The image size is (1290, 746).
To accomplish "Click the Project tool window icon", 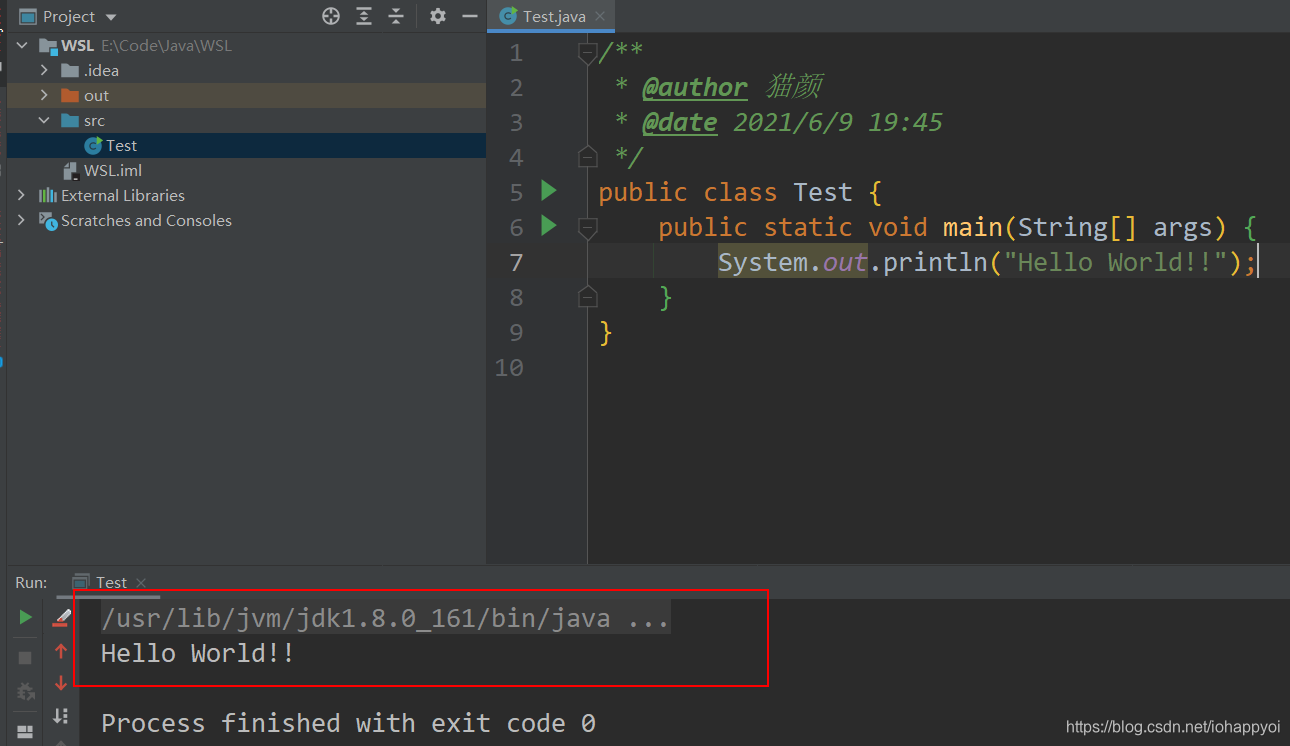I will coord(28,17).
